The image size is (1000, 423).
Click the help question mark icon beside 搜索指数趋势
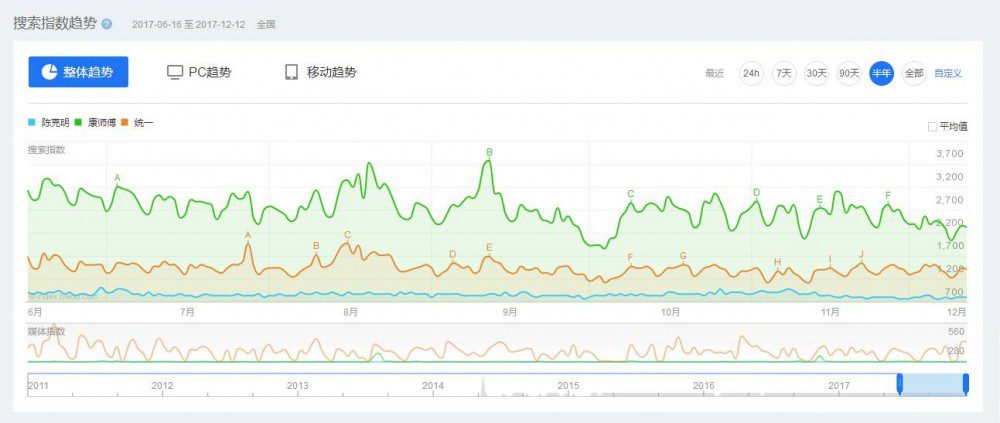tap(107, 23)
